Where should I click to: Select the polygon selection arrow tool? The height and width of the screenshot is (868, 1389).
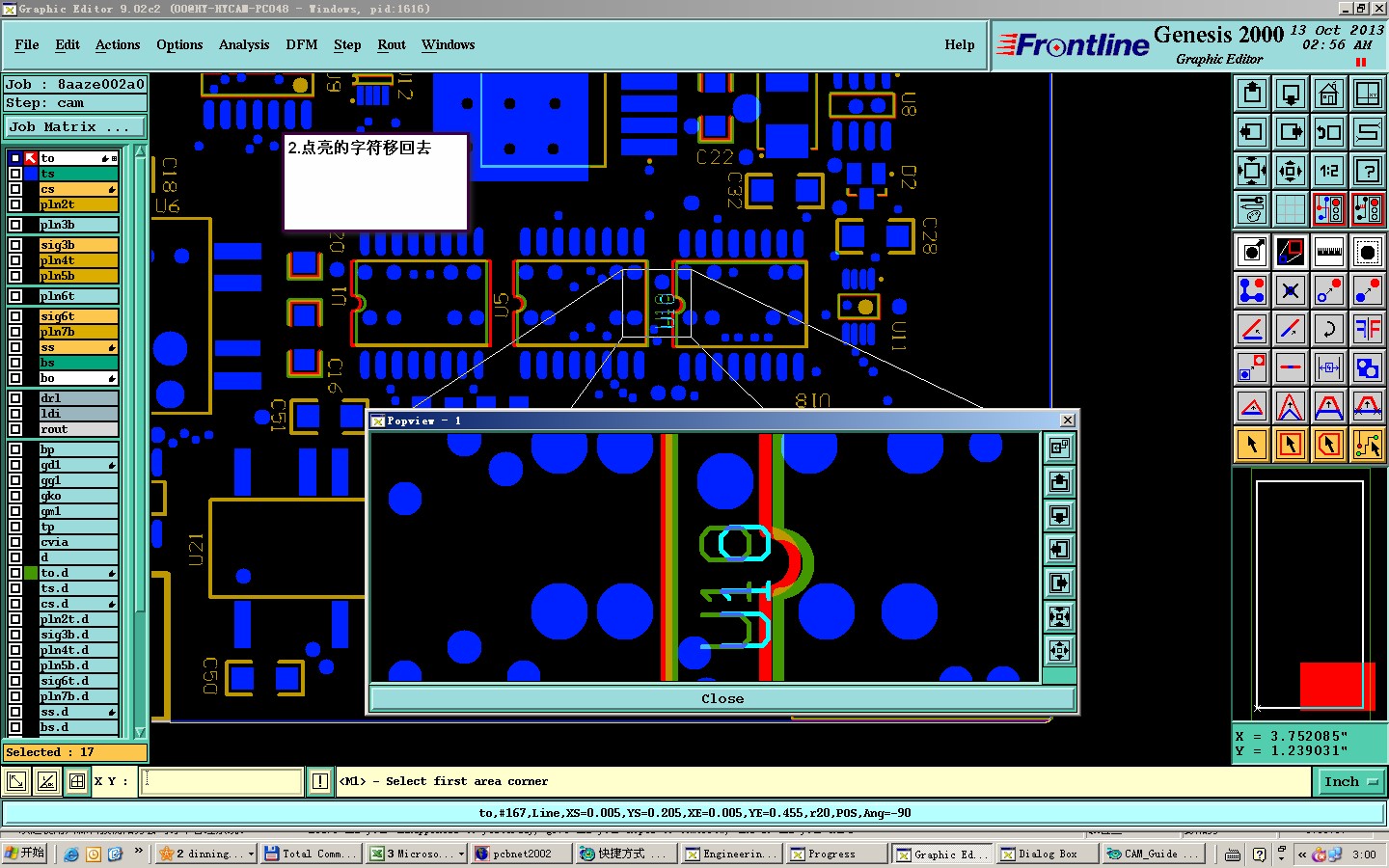pyautogui.click(x=1329, y=445)
